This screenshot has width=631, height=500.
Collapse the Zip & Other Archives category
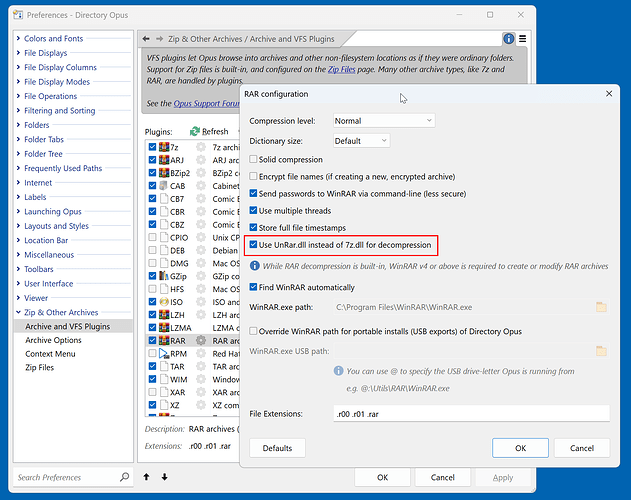18,312
